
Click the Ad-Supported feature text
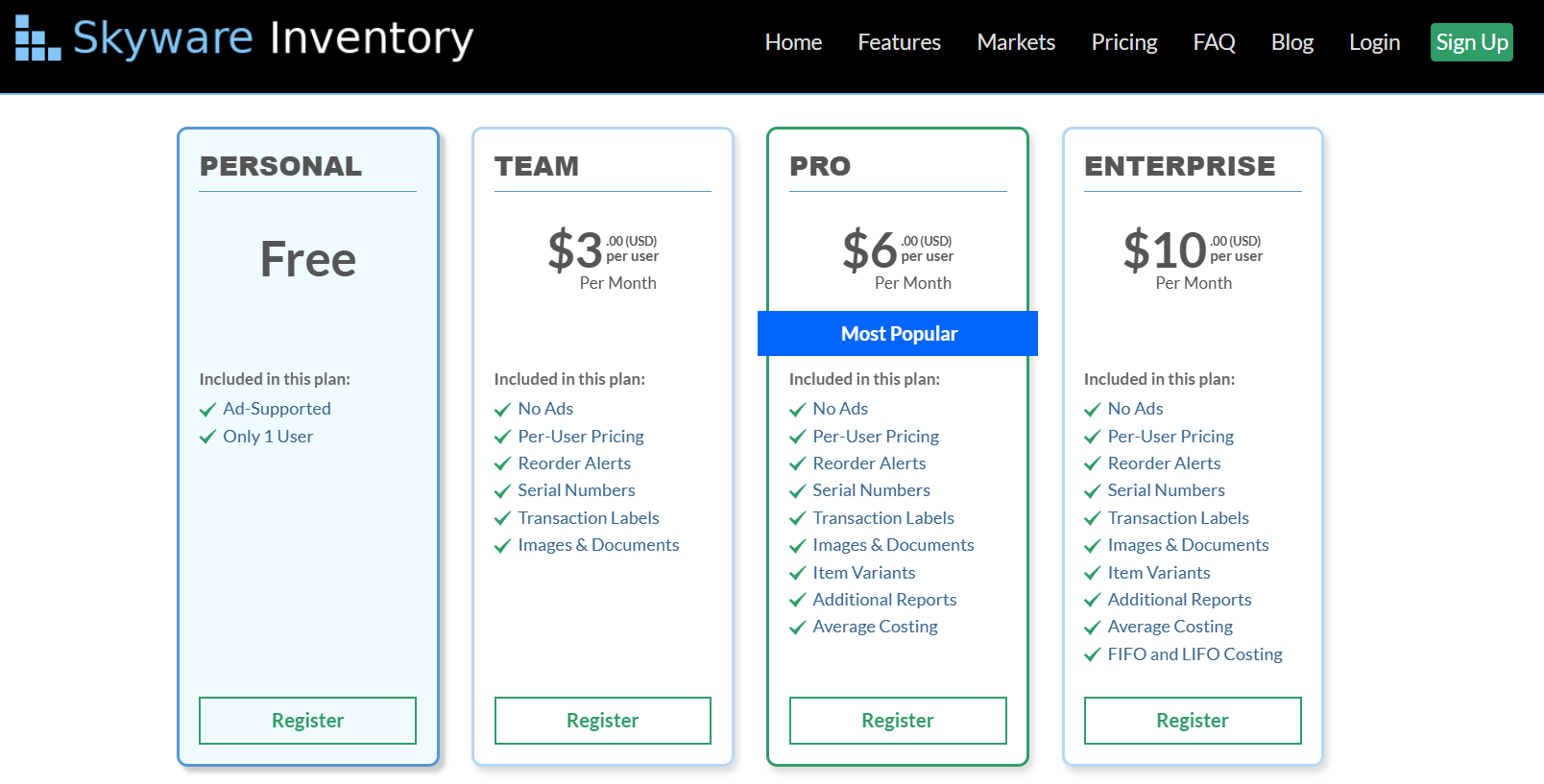277,409
